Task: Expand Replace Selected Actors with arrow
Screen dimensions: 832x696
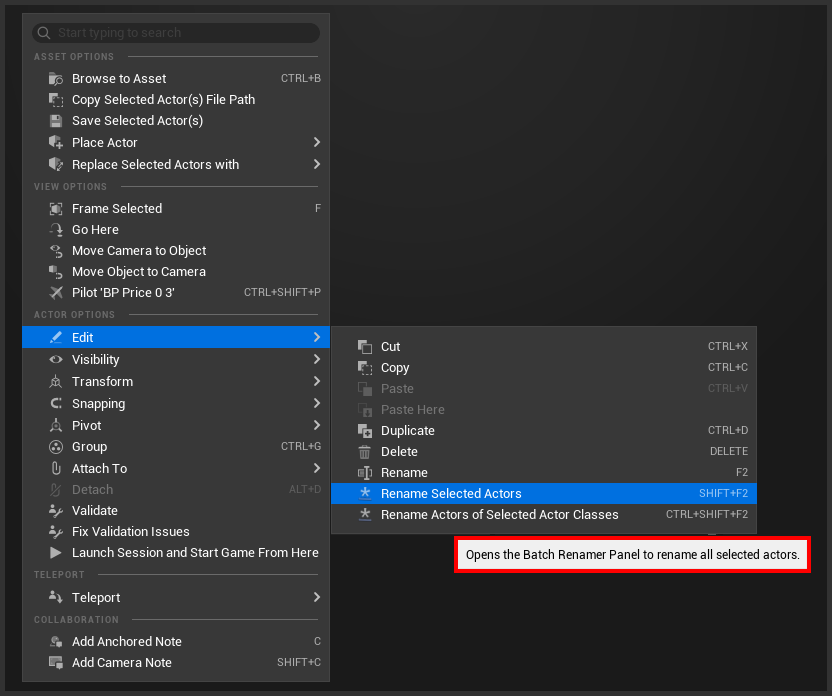Action: click(317, 164)
